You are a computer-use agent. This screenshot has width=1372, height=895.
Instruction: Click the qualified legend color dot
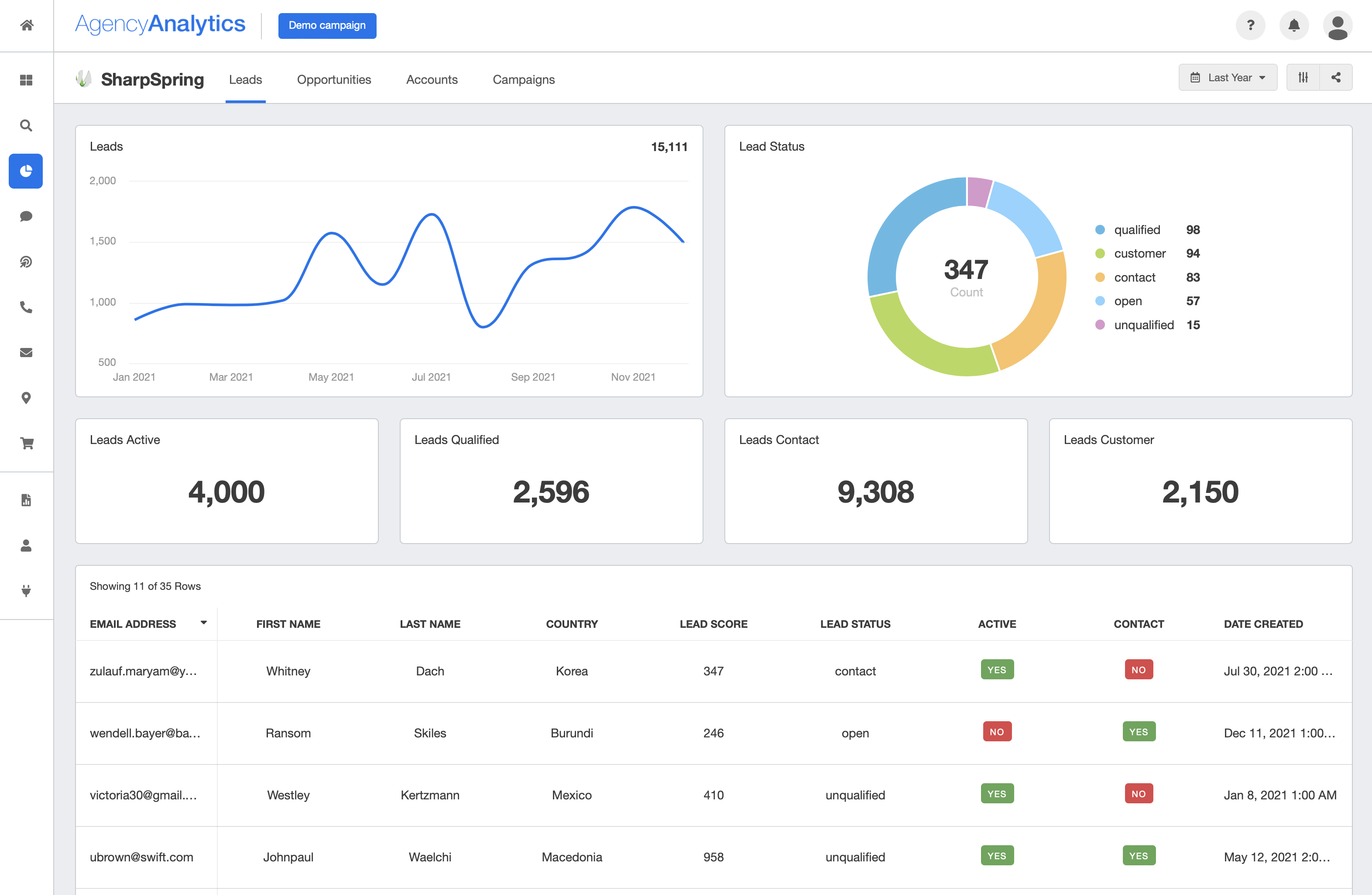click(x=1100, y=230)
